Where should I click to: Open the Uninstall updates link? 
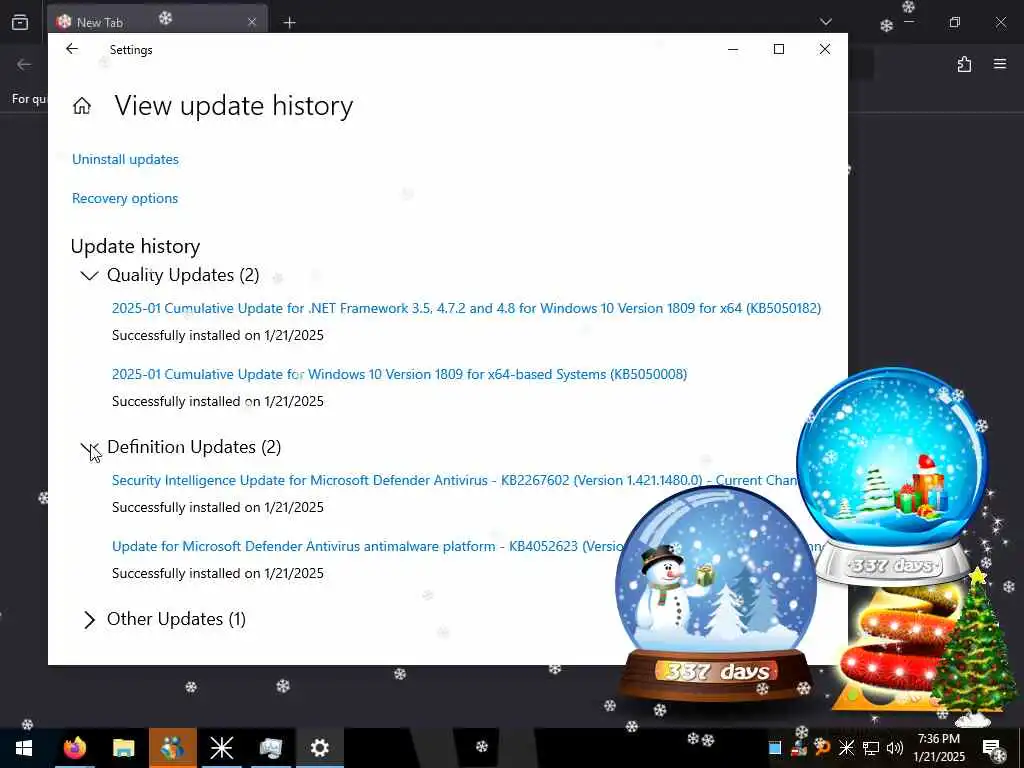(x=125, y=159)
